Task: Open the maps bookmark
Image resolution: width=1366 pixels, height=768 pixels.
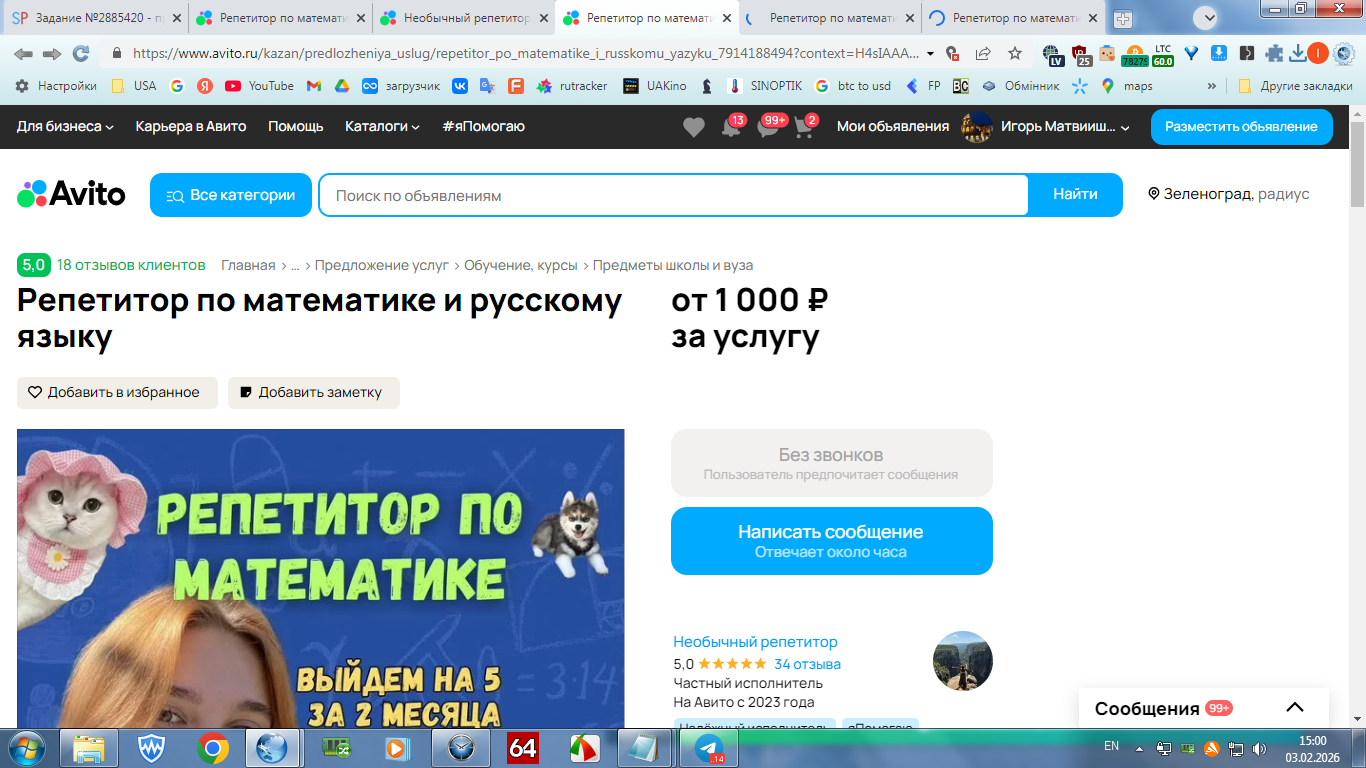Action: [x=1127, y=86]
